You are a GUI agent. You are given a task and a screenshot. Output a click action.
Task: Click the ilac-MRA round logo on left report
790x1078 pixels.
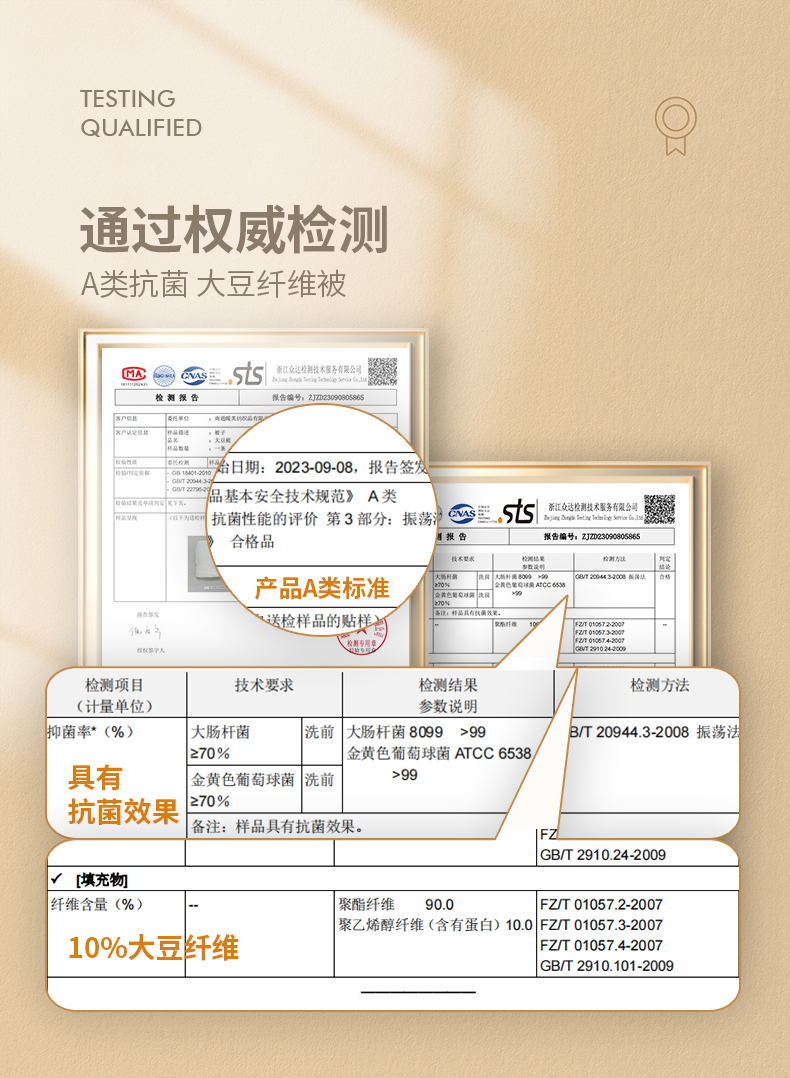(x=164, y=375)
